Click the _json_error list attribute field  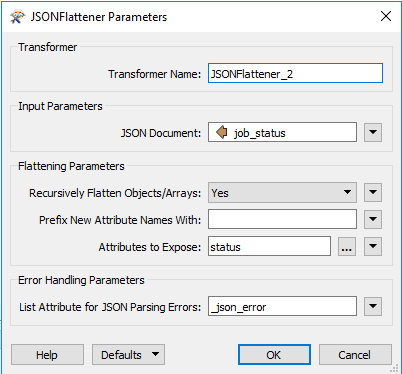[282, 306]
